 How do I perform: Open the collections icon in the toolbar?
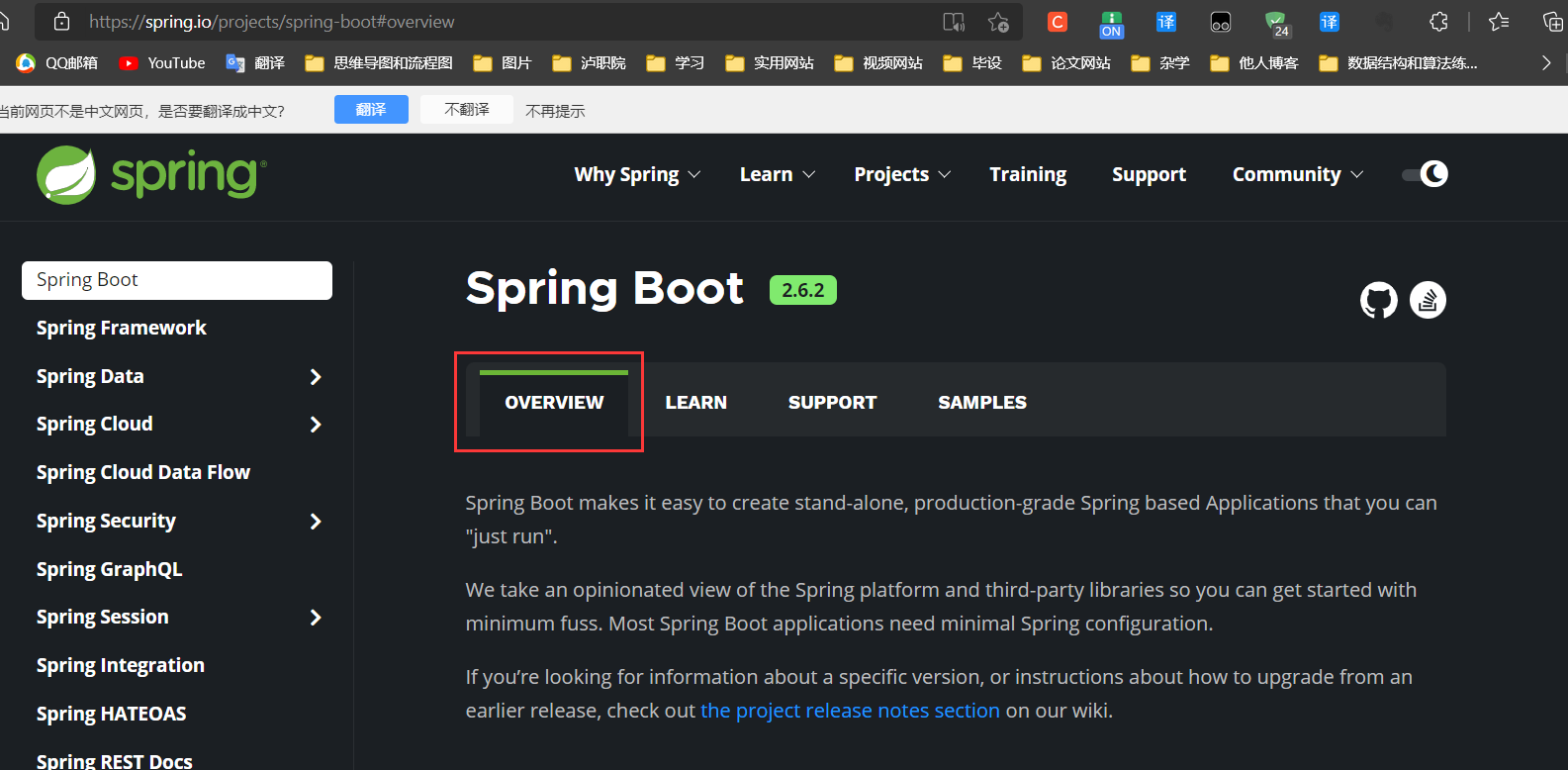point(1553,22)
